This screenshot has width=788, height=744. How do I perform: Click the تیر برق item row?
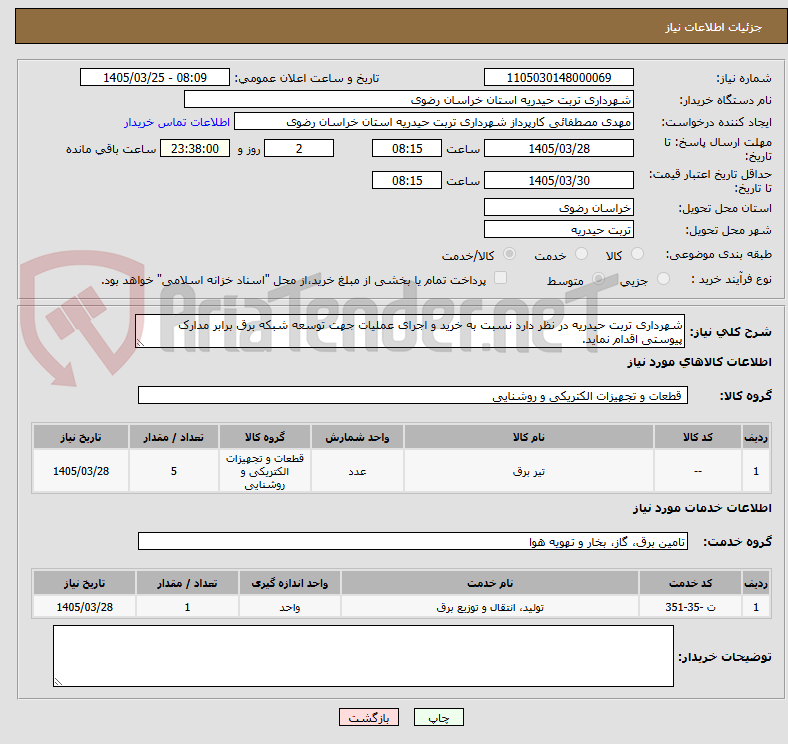401,471
